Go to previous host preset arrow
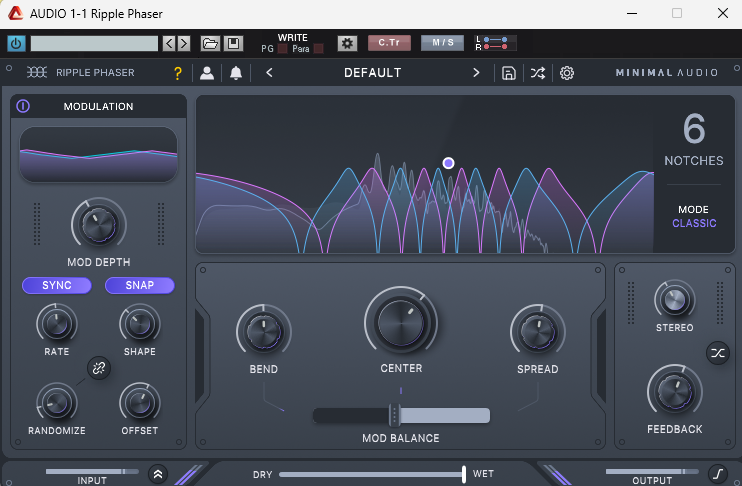 pyautogui.click(x=169, y=44)
